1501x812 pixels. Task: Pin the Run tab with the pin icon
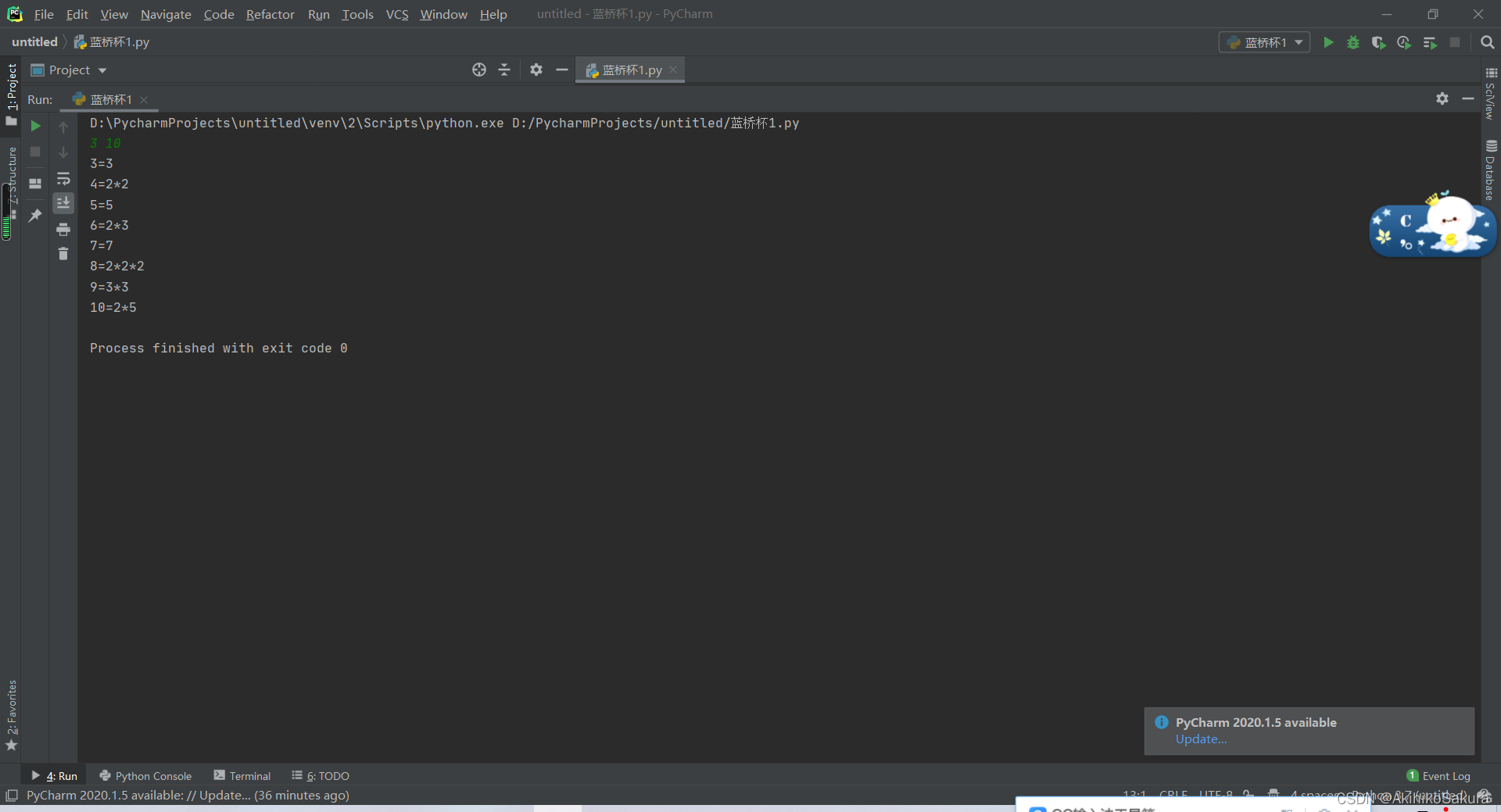pos(34,216)
